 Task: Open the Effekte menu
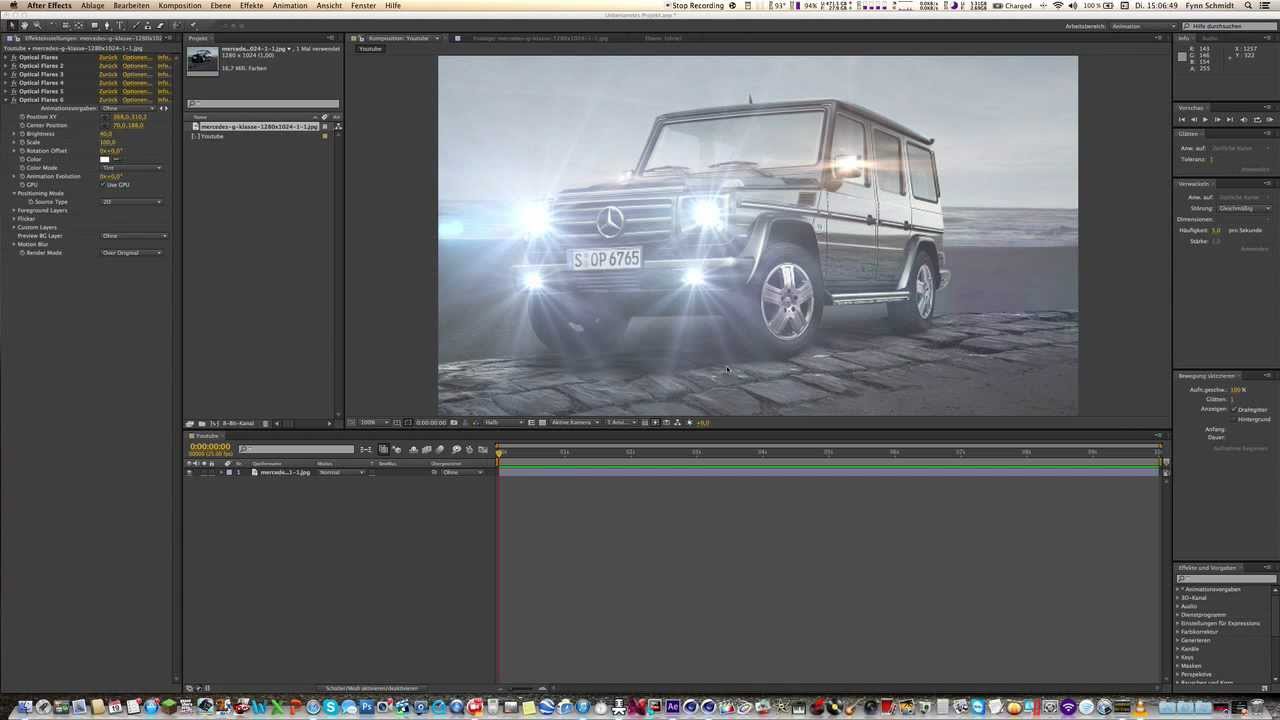(252, 6)
